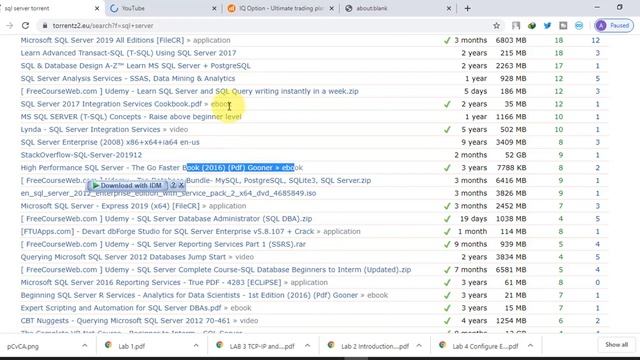Bookmark this page with the star icon
This screenshot has height=360, width=640.
pos(496,26)
